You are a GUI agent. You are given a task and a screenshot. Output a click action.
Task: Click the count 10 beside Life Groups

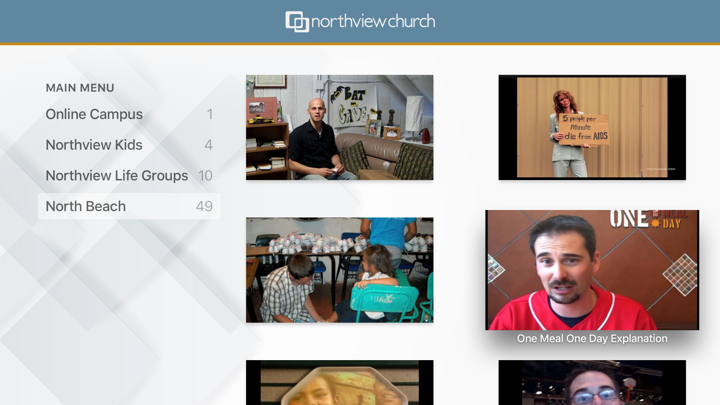pos(205,175)
